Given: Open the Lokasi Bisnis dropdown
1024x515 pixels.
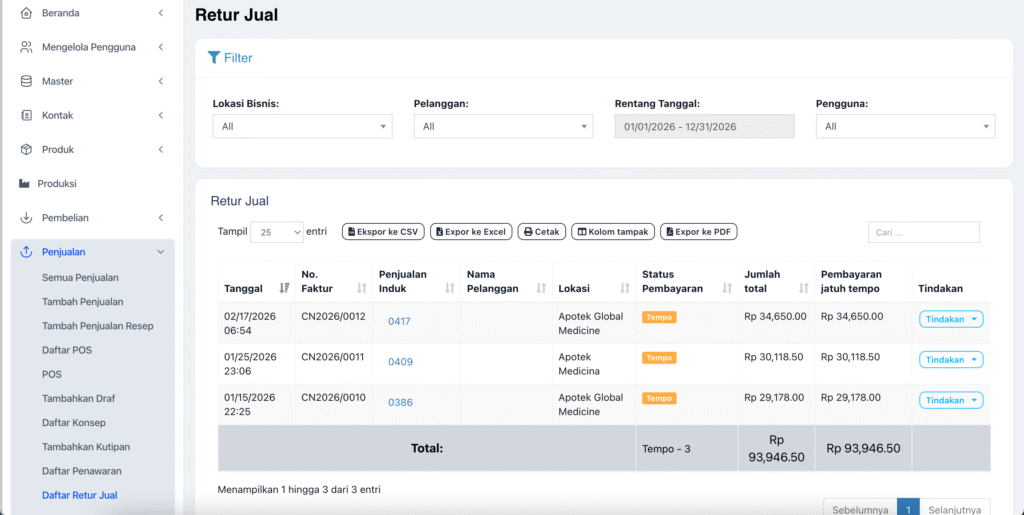Looking at the screenshot, I should [x=302, y=126].
